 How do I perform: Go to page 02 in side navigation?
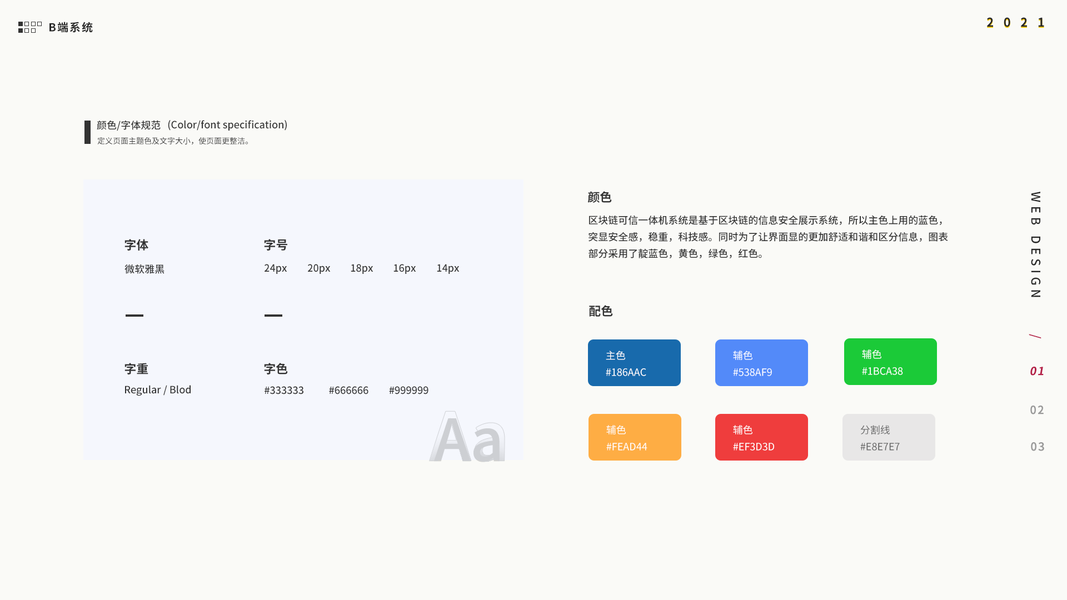pyautogui.click(x=1036, y=410)
